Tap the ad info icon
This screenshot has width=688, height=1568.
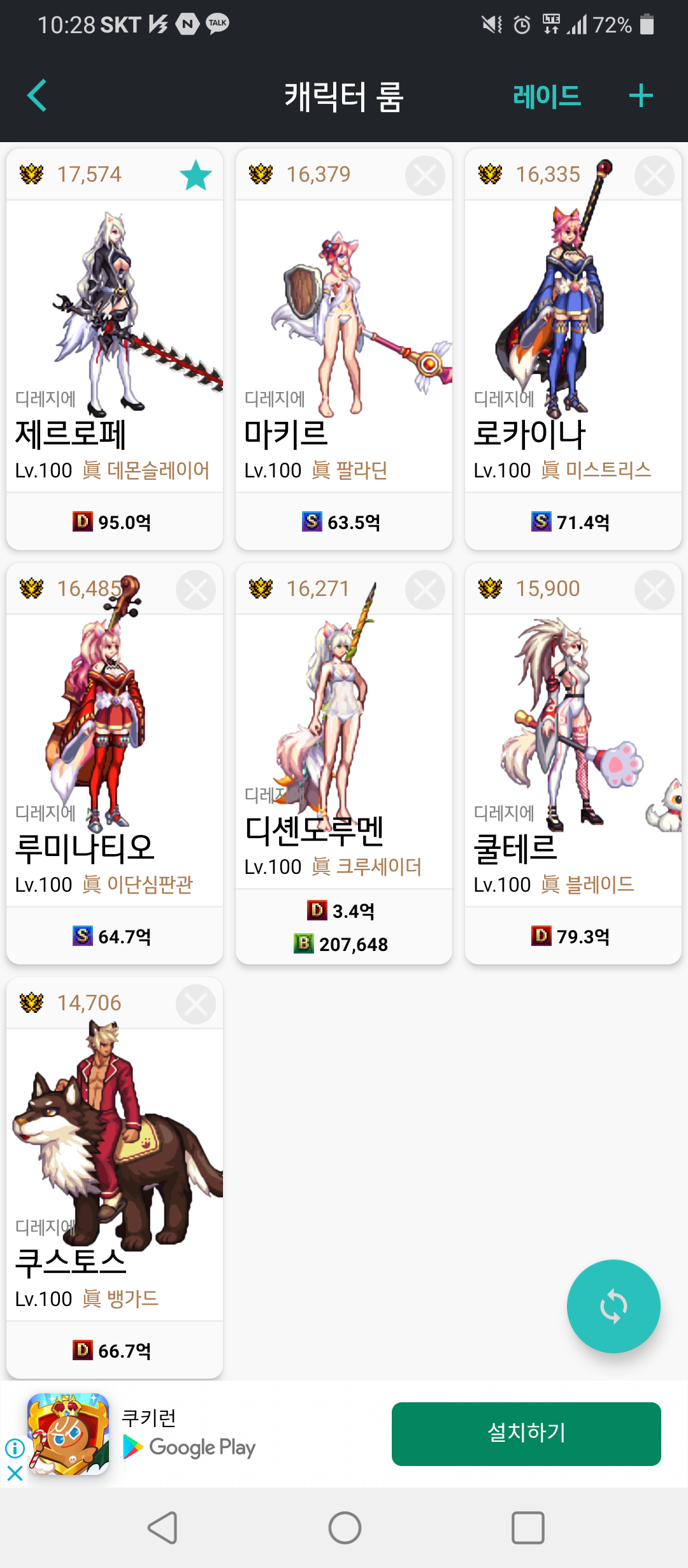(15, 1448)
